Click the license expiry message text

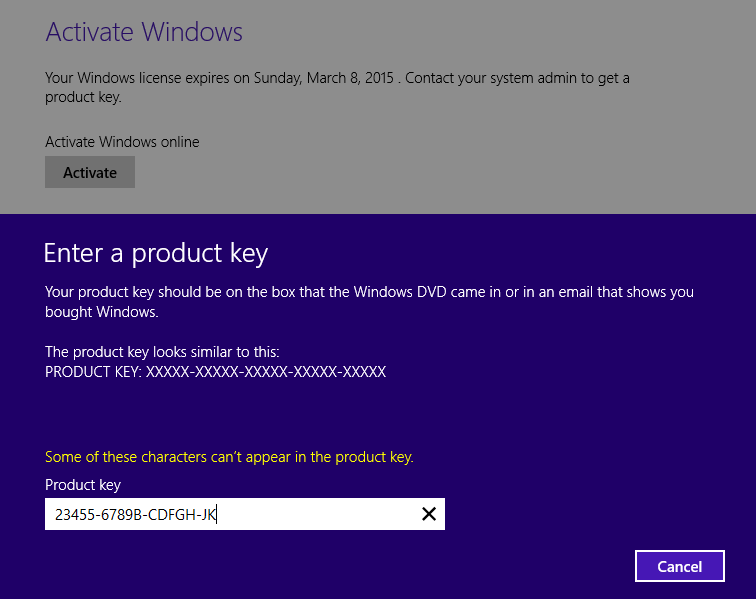click(337, 87)
